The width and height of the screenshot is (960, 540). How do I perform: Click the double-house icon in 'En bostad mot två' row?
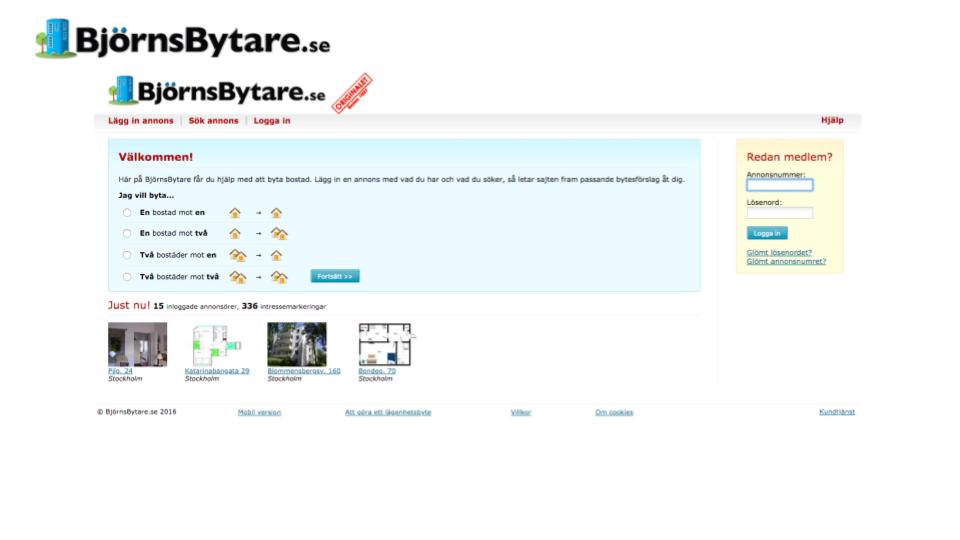[279, 233]
